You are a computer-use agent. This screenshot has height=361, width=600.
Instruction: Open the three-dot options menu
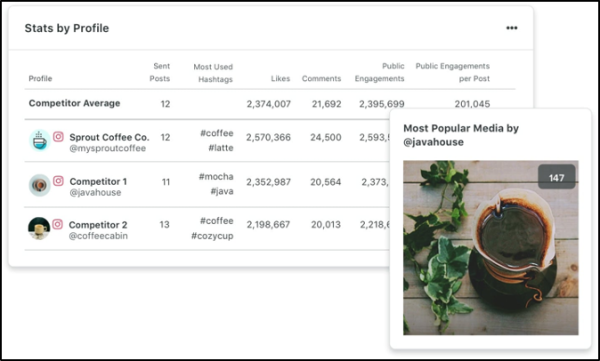point(512,28)
